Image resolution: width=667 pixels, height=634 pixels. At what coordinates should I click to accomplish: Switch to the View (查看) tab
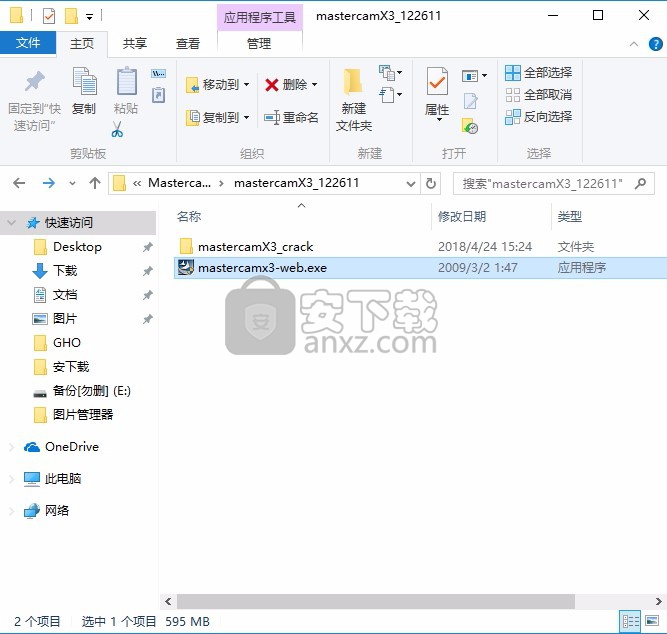(188, 43)
